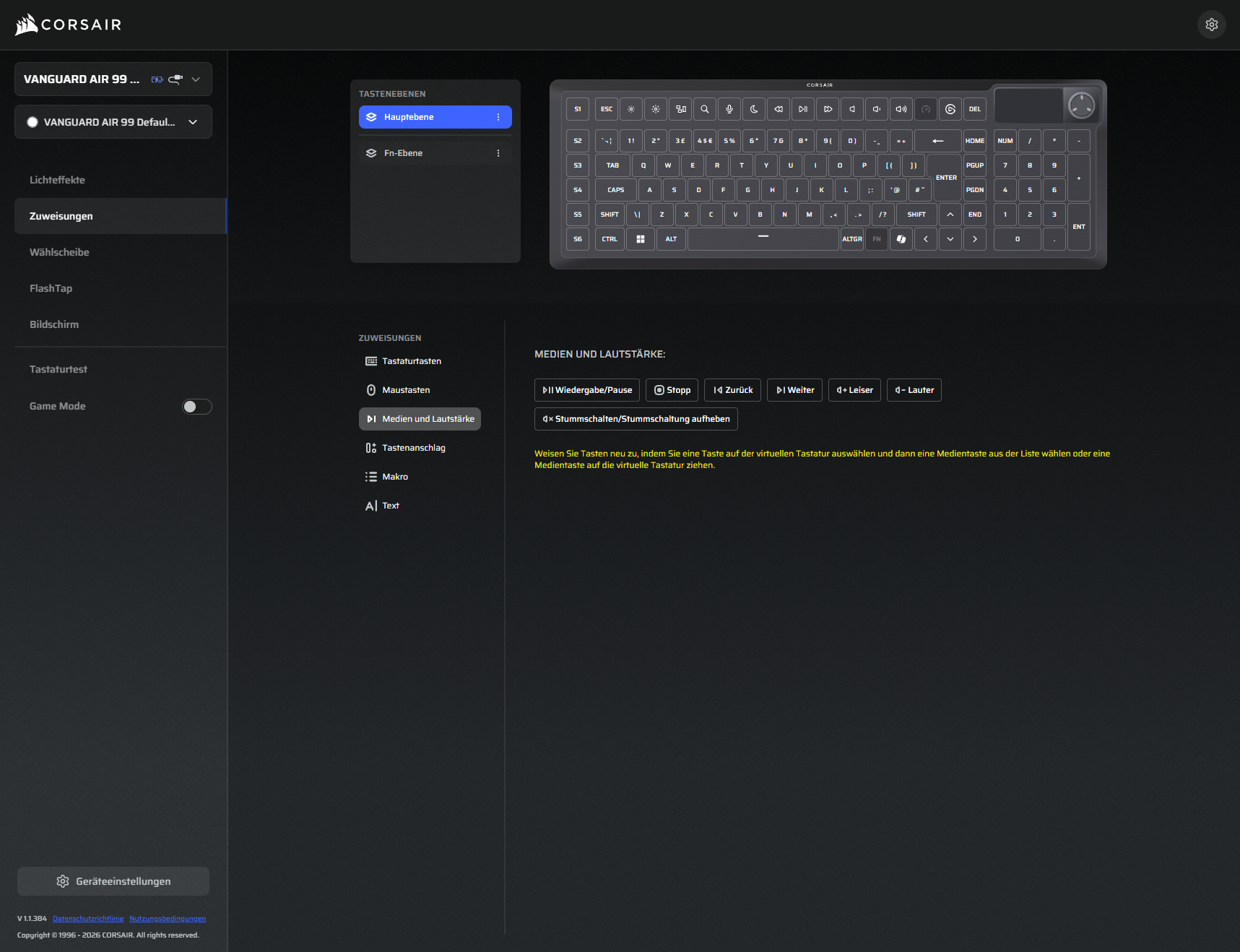Click the search magnifier key on the keyboard
The height and width of the screenshot is (952, 1240).
pos(705,109)
